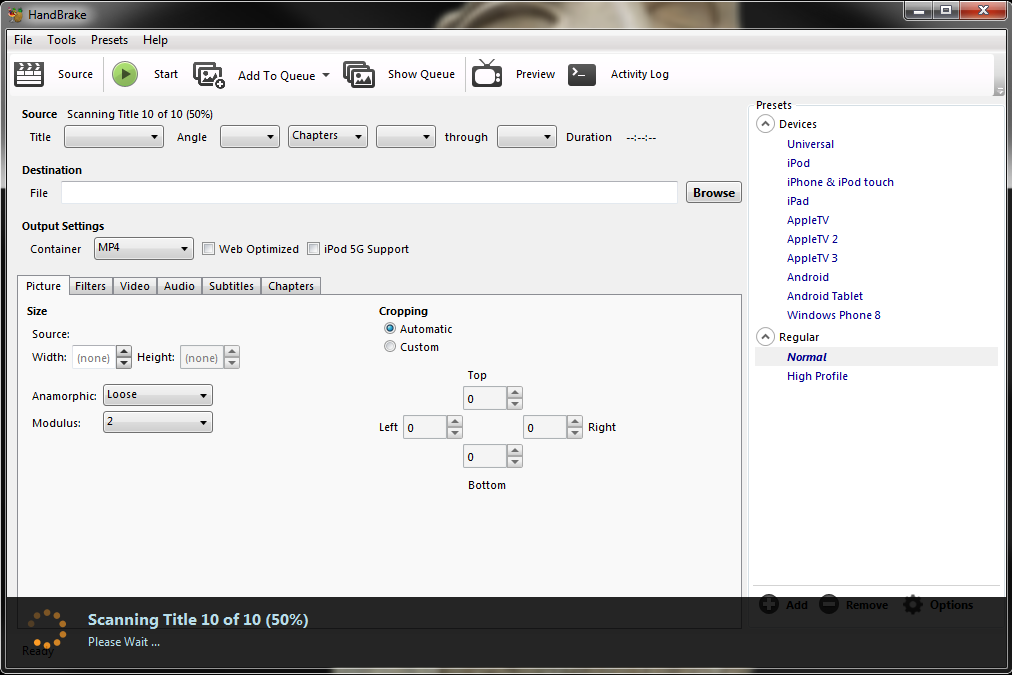1012x675 pixels.
Task: Switch to the Subtitles tab
Action: click(x=231, y=286)
